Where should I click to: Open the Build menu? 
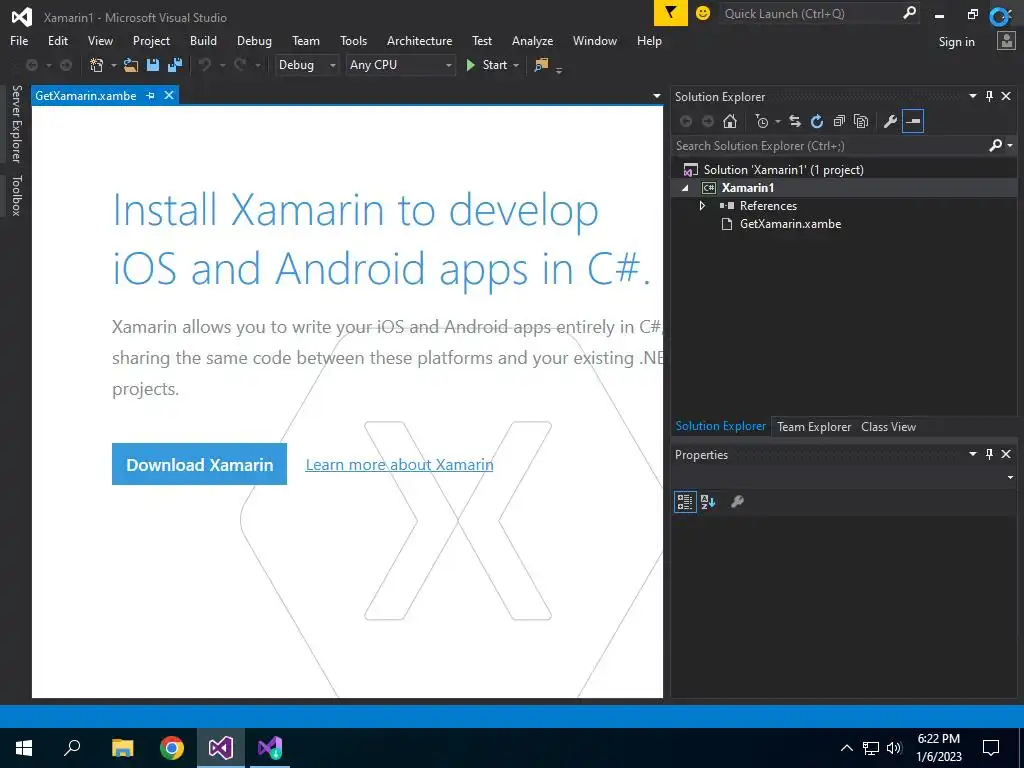tap(203, 40)
